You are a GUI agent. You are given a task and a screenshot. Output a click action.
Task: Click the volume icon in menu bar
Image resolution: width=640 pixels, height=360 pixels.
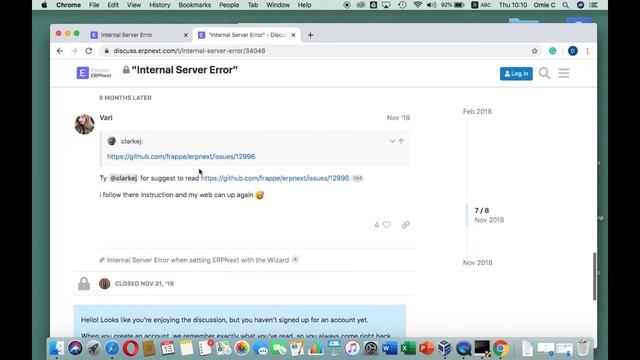(431, 5)
